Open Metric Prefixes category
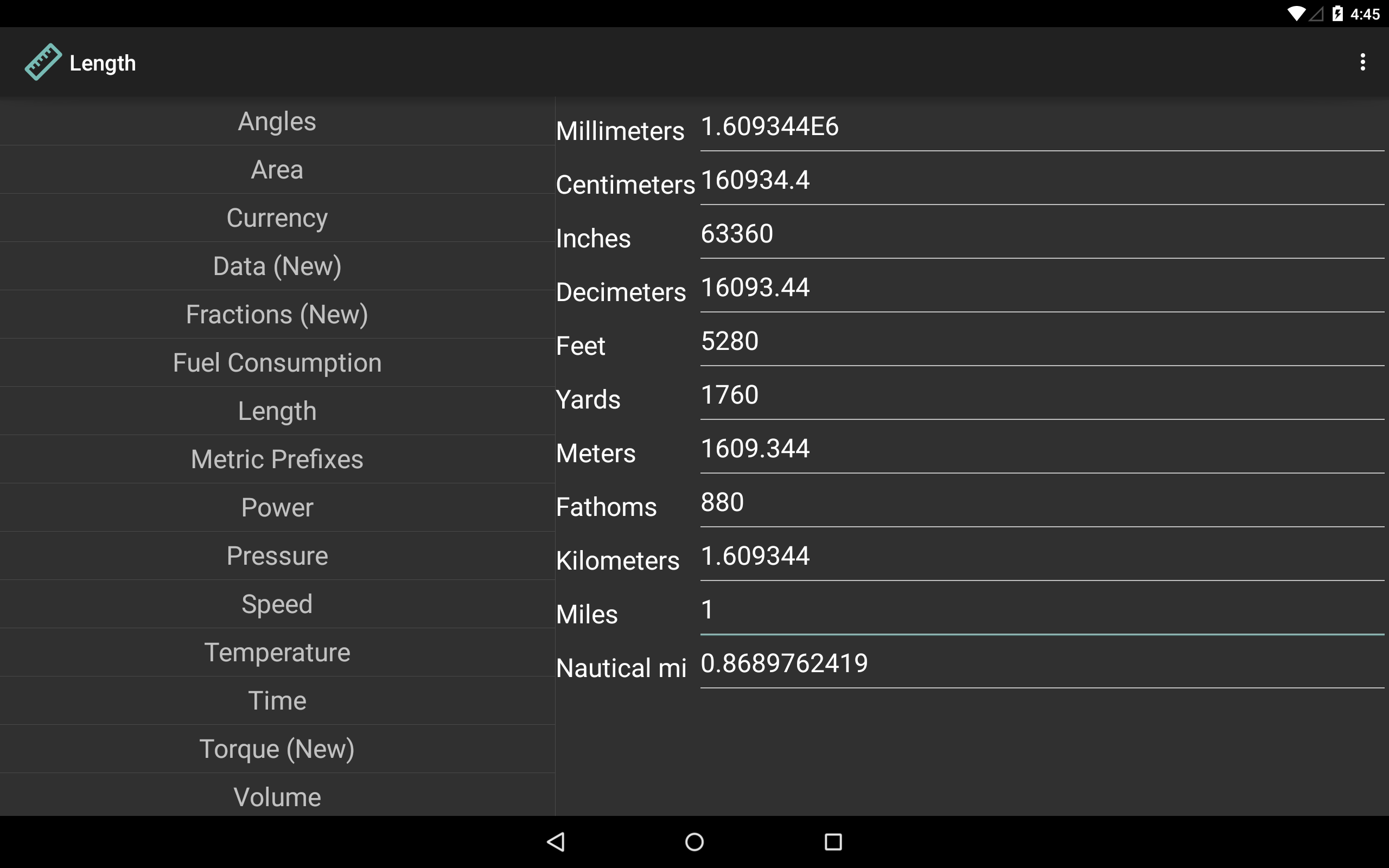 click(277, 459)
